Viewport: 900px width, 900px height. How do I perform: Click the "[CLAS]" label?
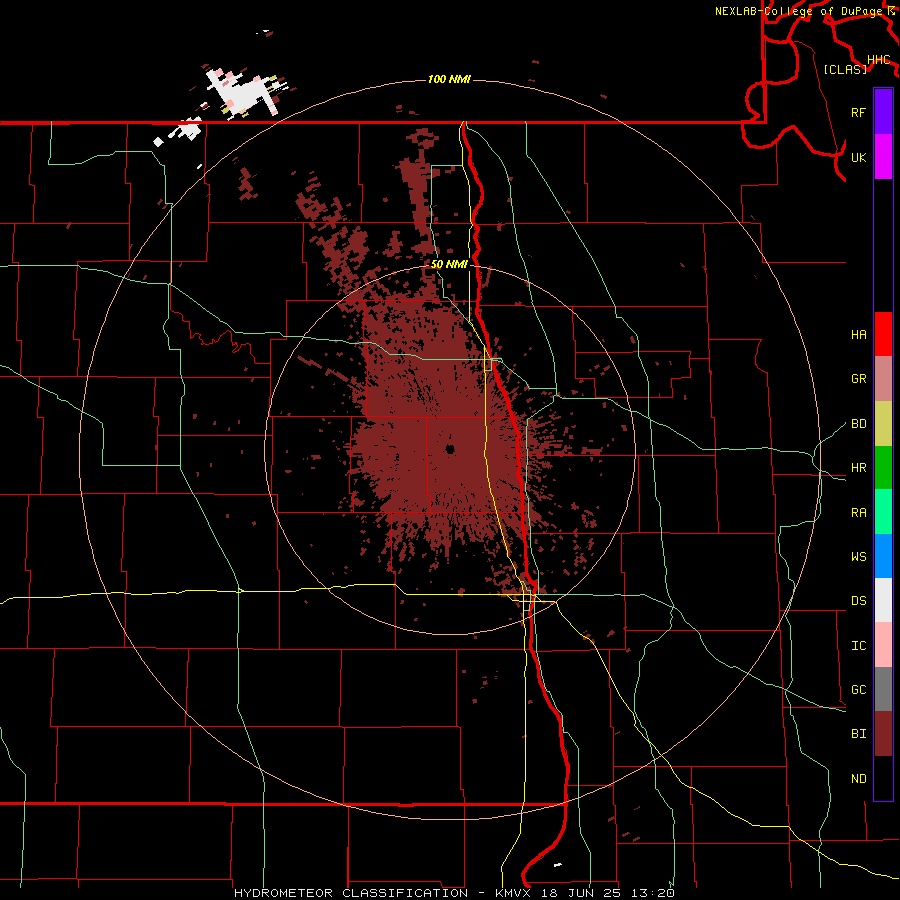(x=845, y=69)
